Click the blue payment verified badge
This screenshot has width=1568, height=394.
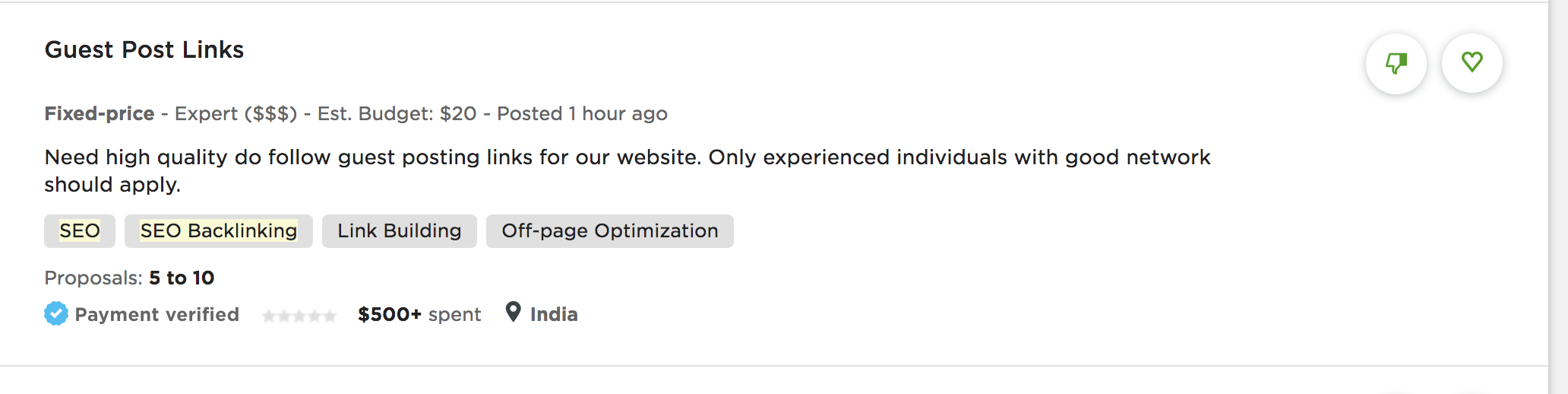pyautogui.click(x=56, y=313)
